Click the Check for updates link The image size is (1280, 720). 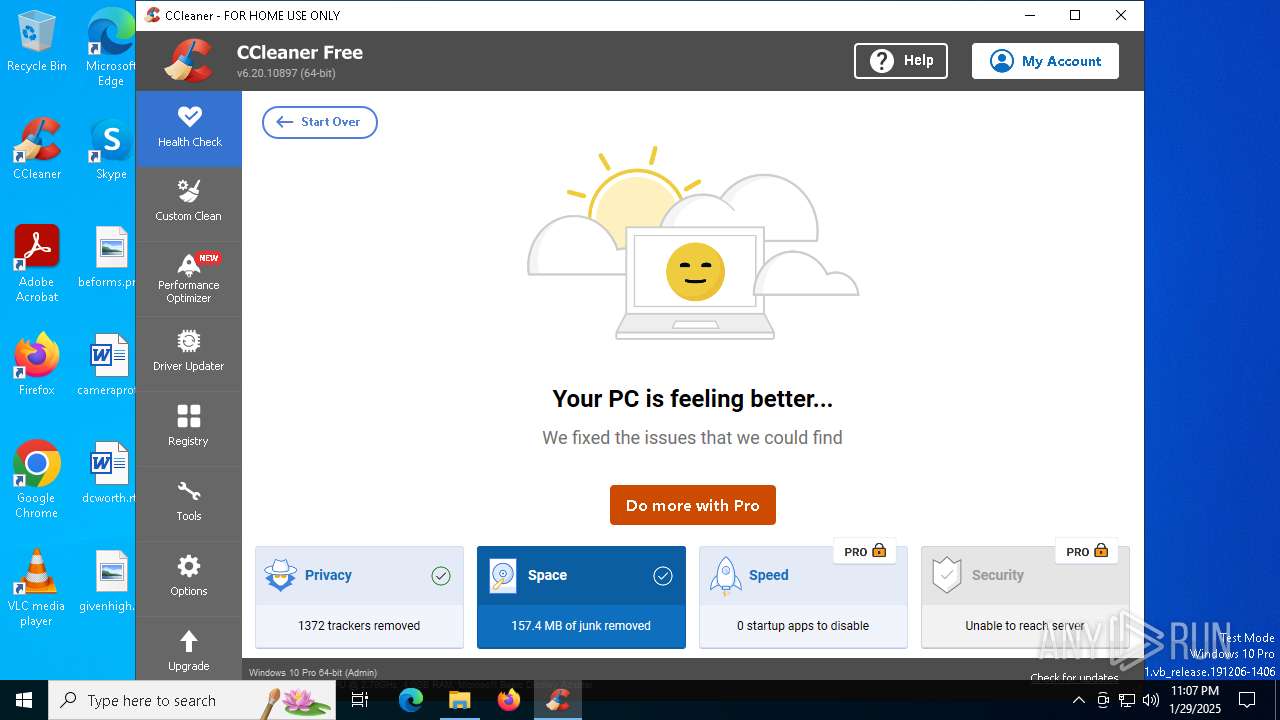tap(1074, 677)
